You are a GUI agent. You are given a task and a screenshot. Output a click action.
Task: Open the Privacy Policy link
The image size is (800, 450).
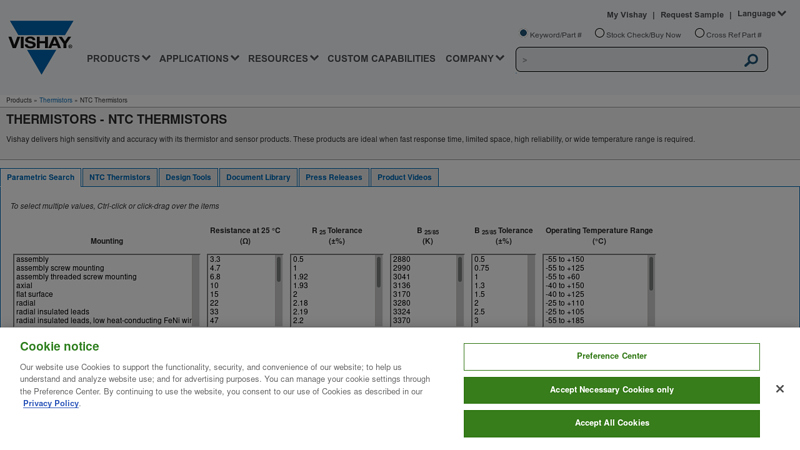pyautogui.click(x=50, y=403)
